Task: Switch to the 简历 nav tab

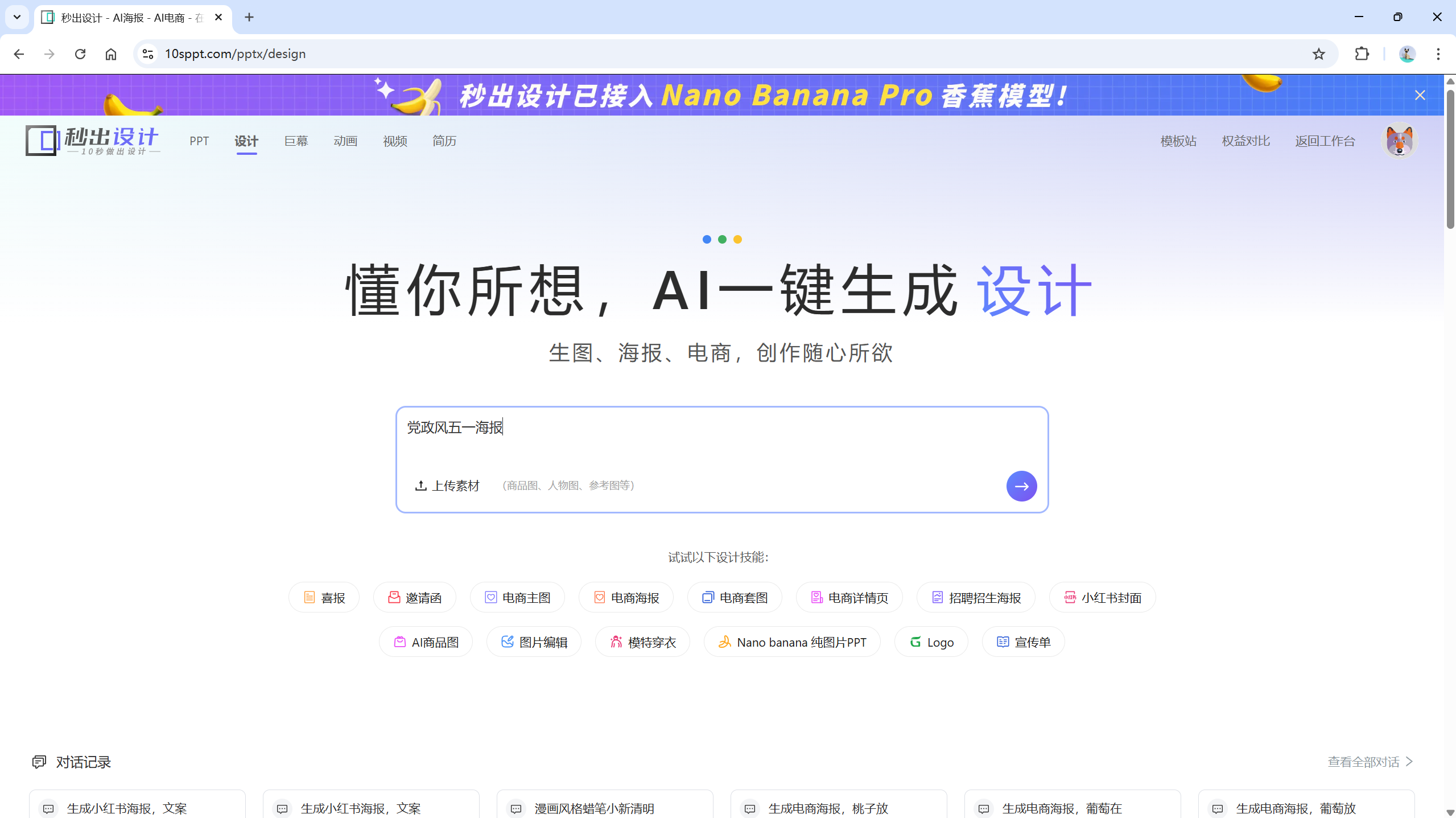Action: pyautogui.click(x=444, y=141)
